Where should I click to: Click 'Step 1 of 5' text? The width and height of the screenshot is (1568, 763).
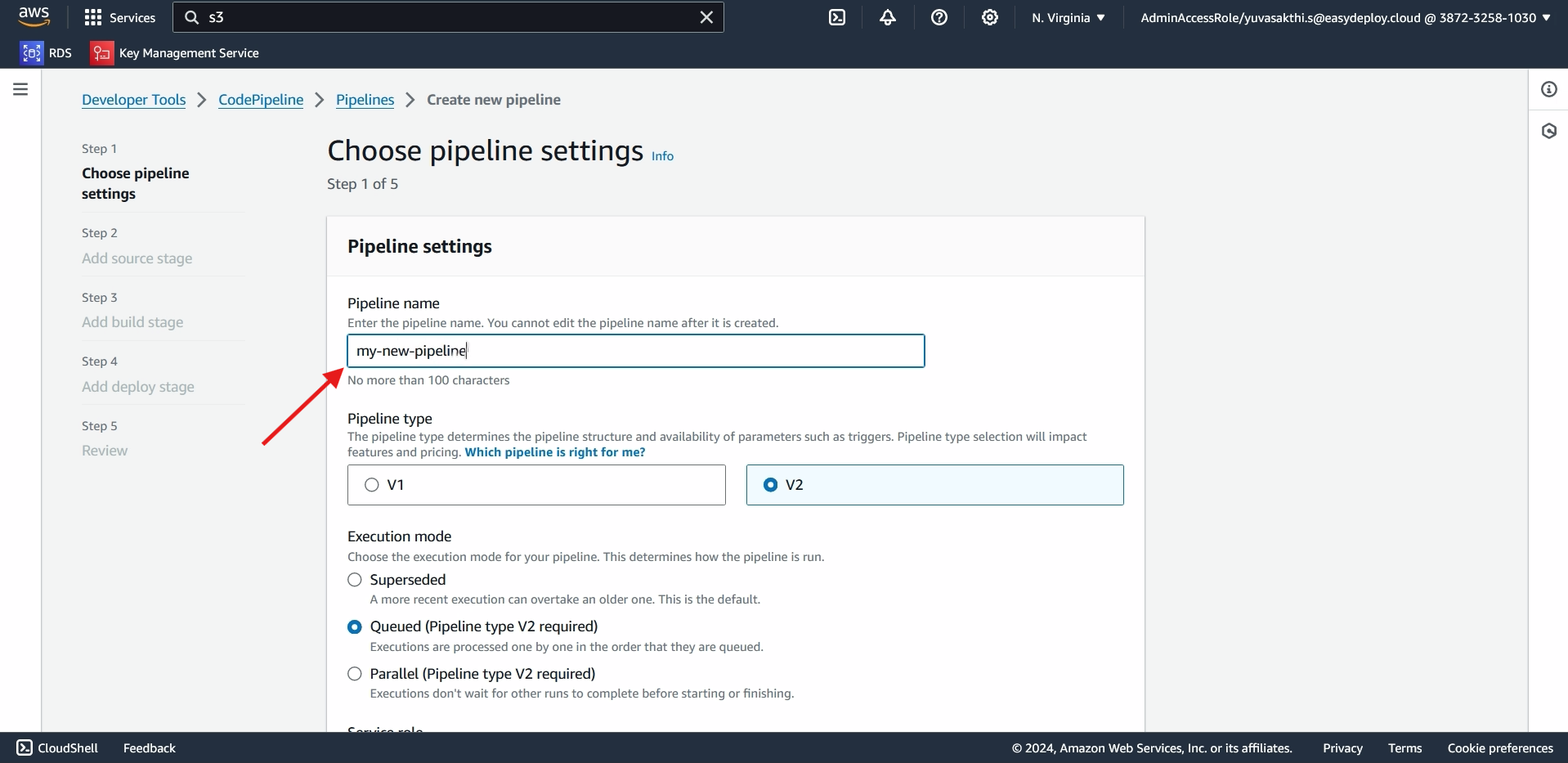coord(362,184)
